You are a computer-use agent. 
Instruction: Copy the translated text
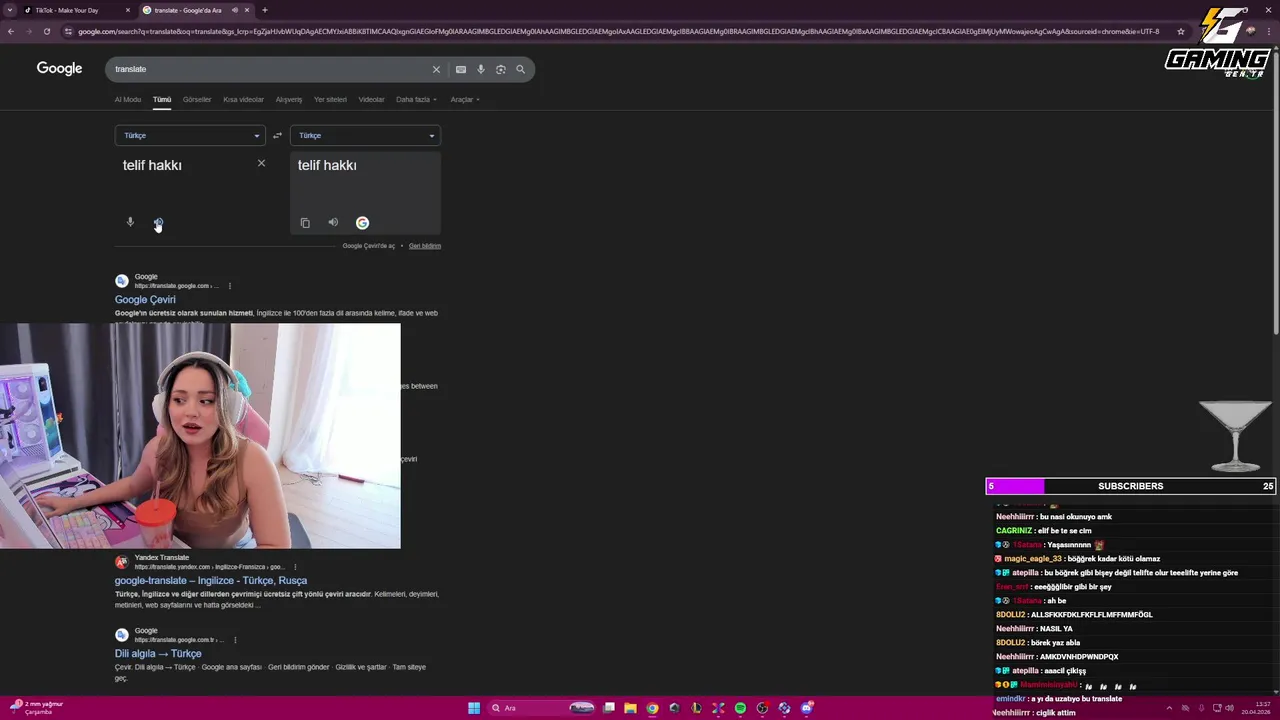(x=305, y=223)
